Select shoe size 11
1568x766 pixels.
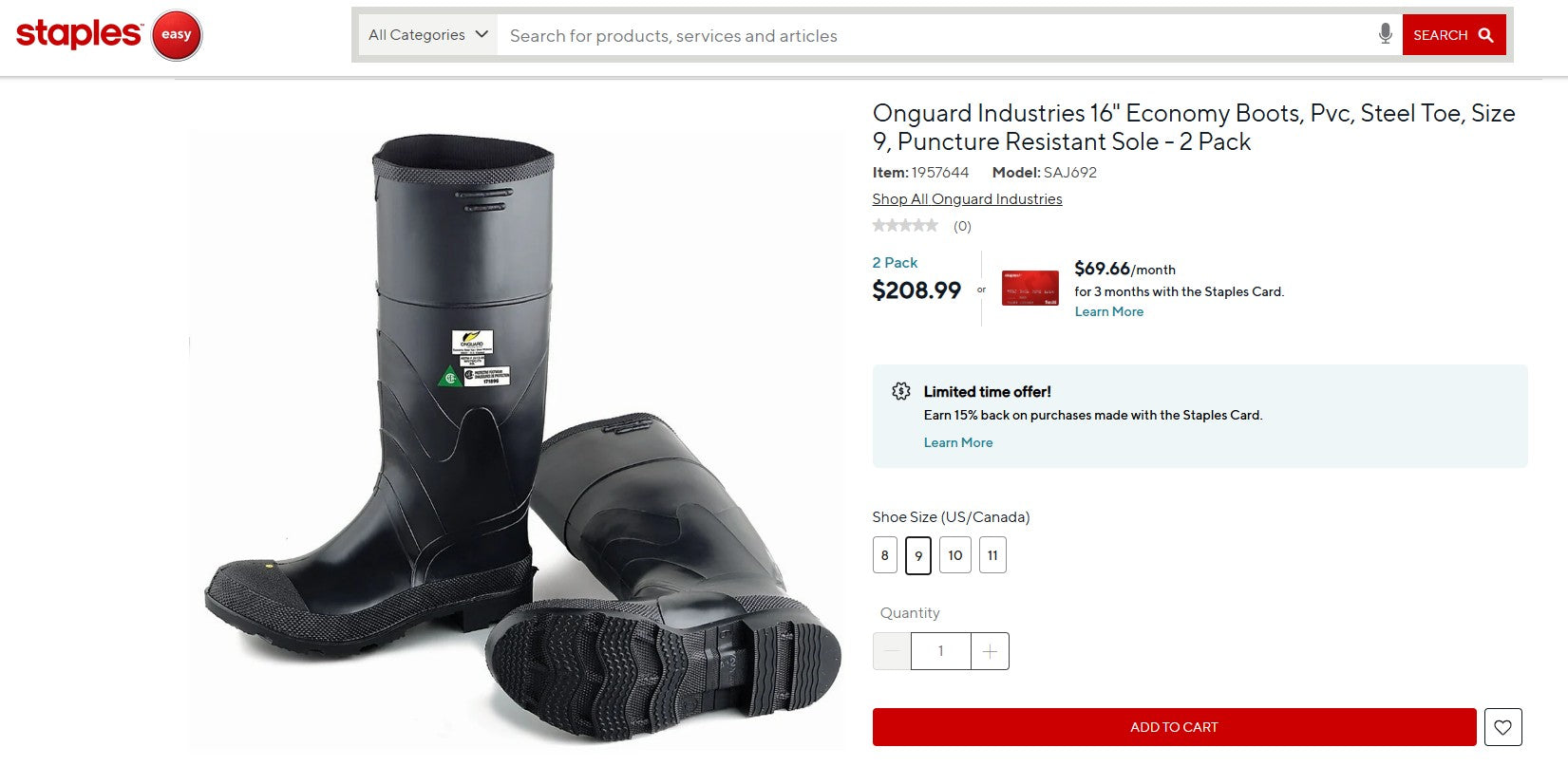pyautogui.click(x=992, y=555)
